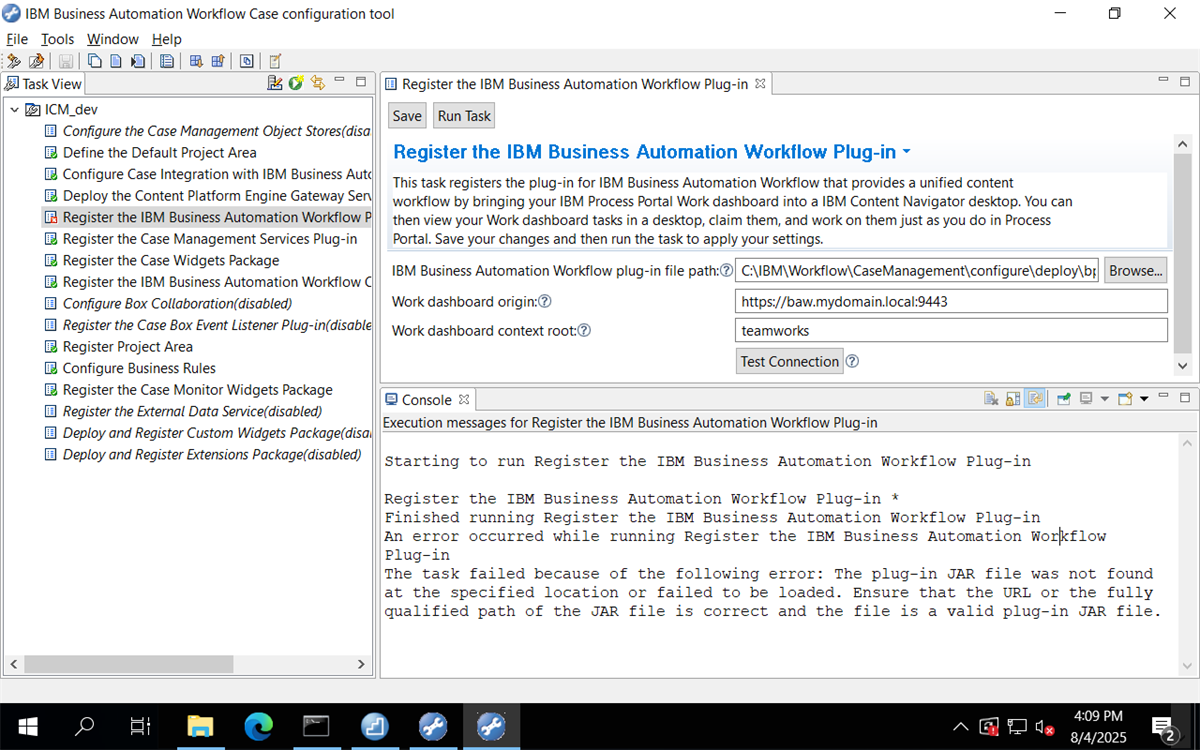Click the grid with up arrow icon

click(217, 61)
